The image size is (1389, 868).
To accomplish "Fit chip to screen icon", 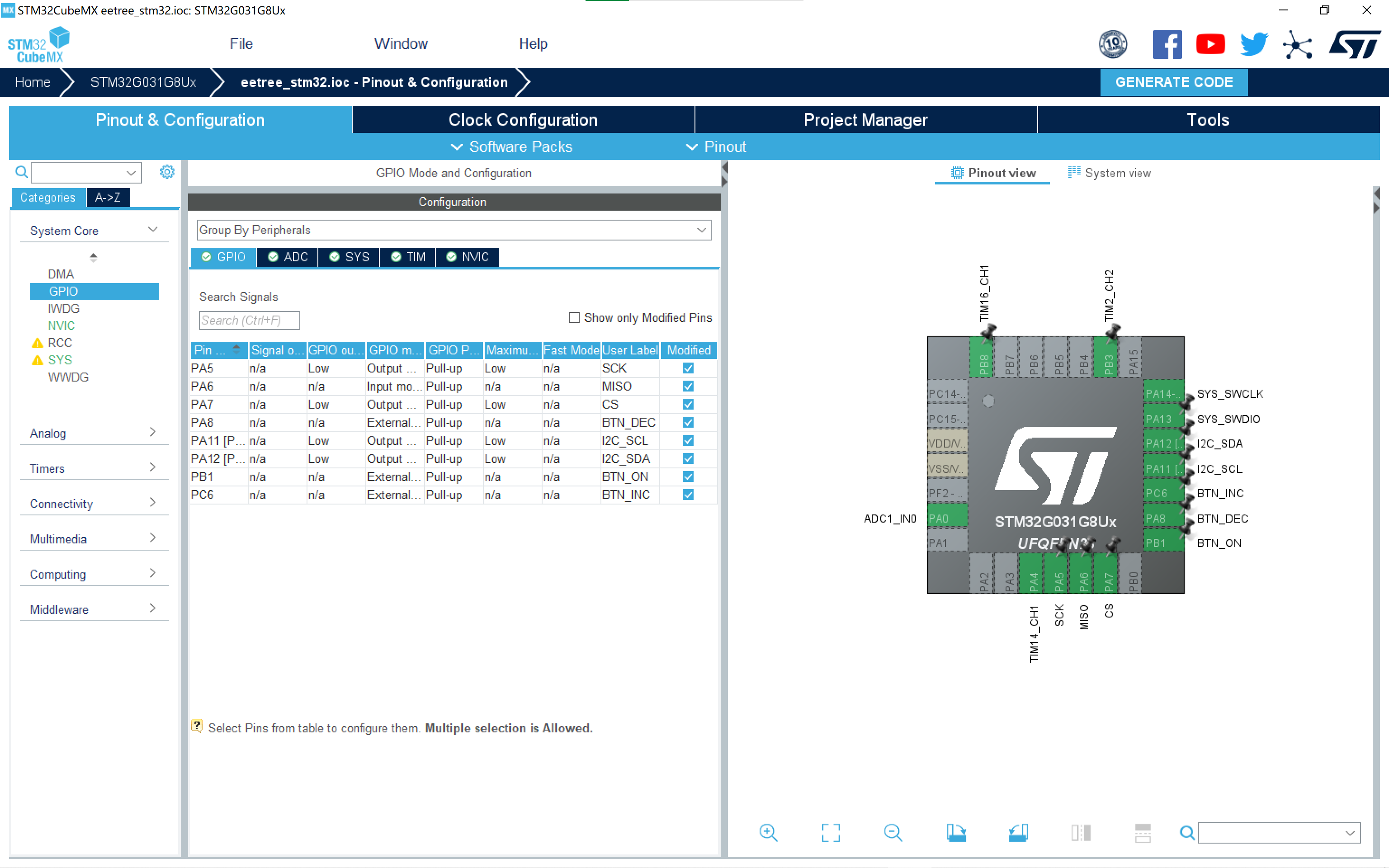I will point(831,832).
